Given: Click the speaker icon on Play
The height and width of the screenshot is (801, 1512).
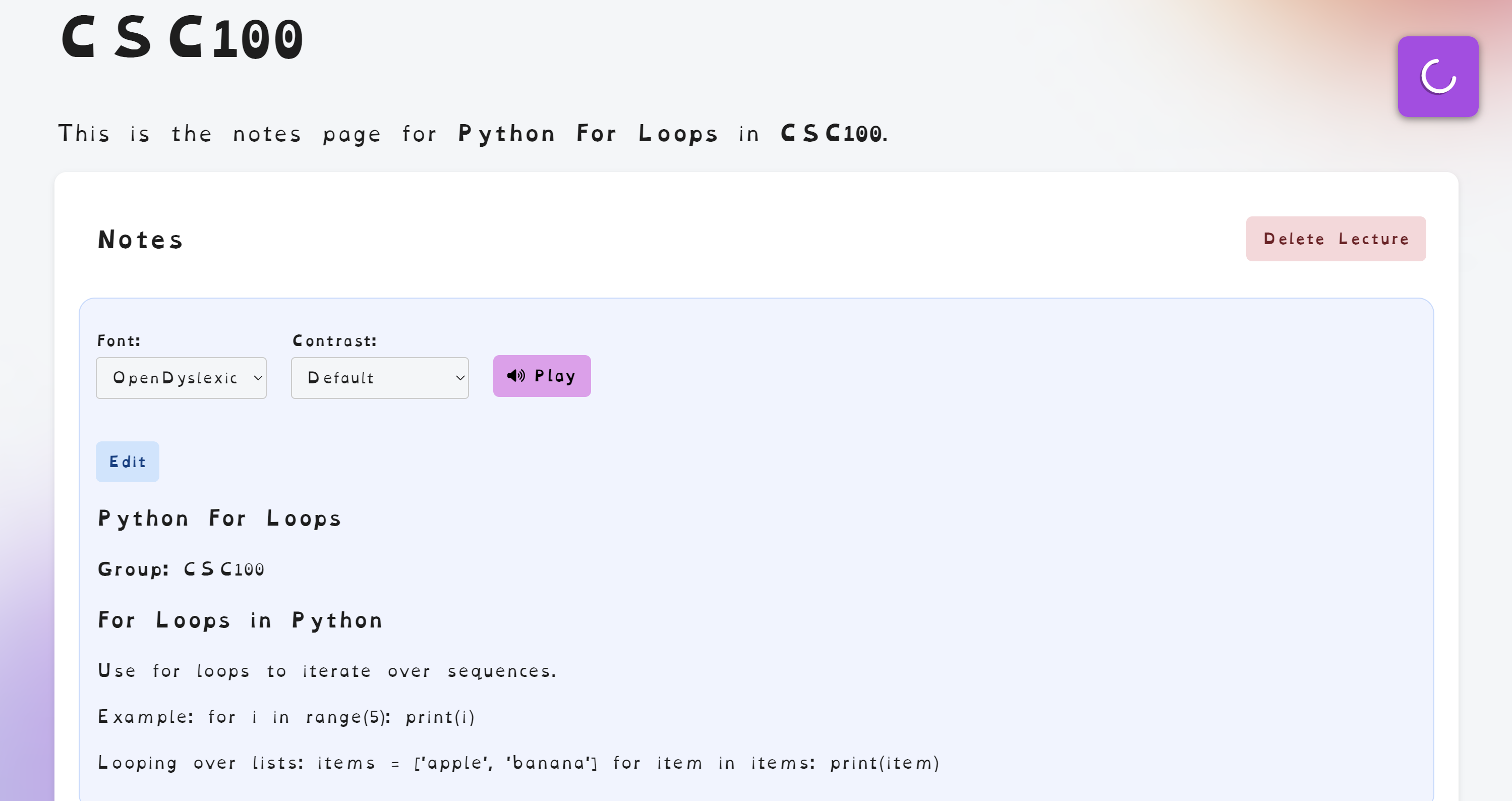Looking at the screenshot, I should pyautogui.click(x=515, y=376).
